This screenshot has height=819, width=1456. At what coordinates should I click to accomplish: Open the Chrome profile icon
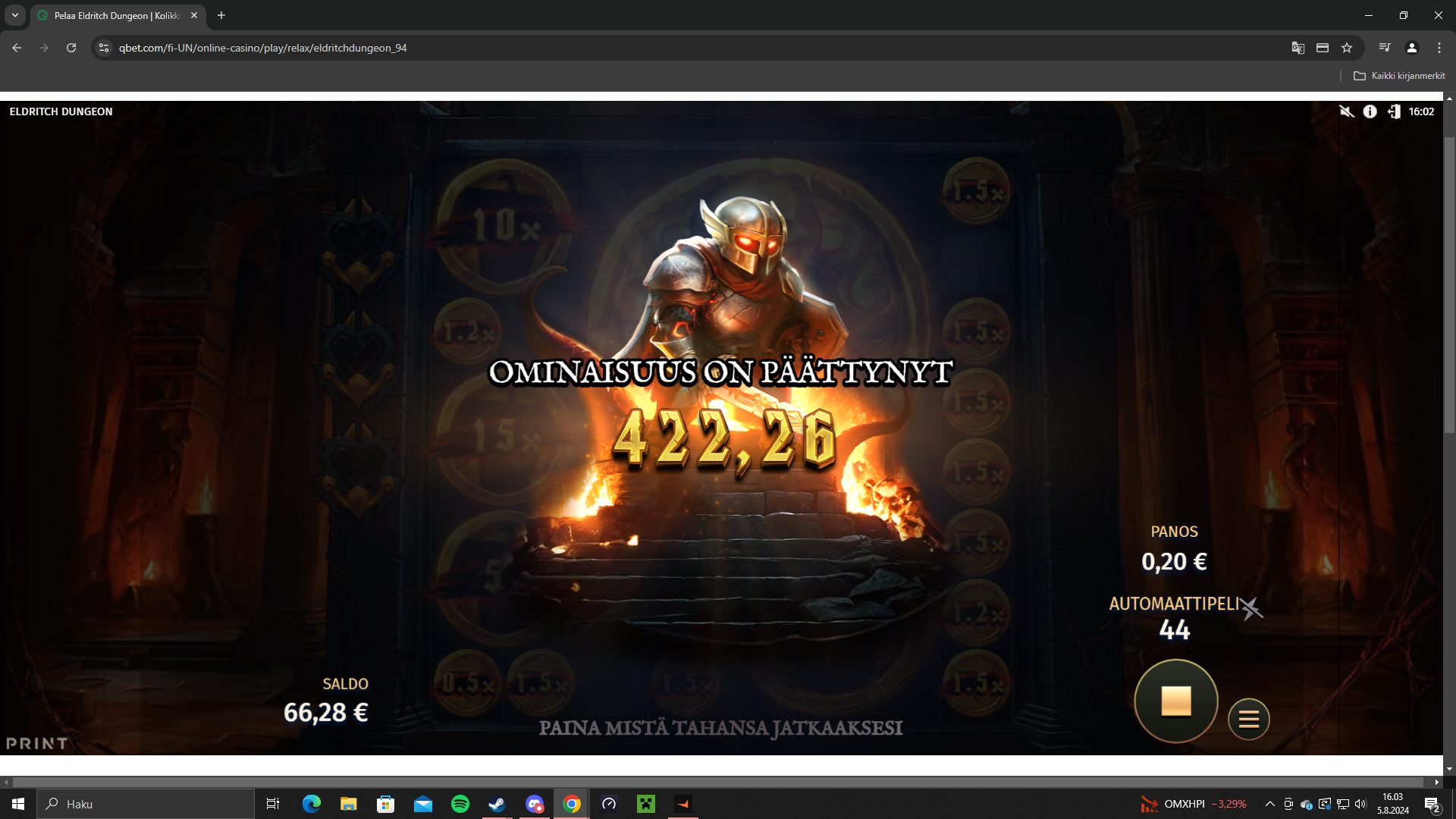point(1412,48)
